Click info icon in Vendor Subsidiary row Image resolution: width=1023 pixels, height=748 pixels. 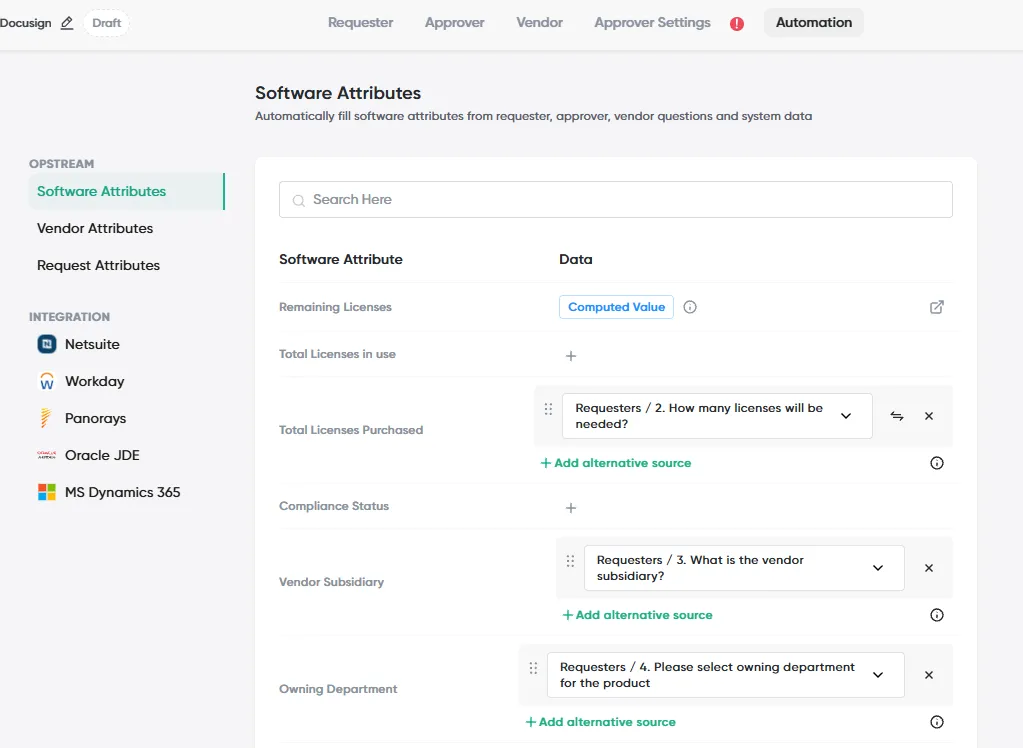coord(936,615)
